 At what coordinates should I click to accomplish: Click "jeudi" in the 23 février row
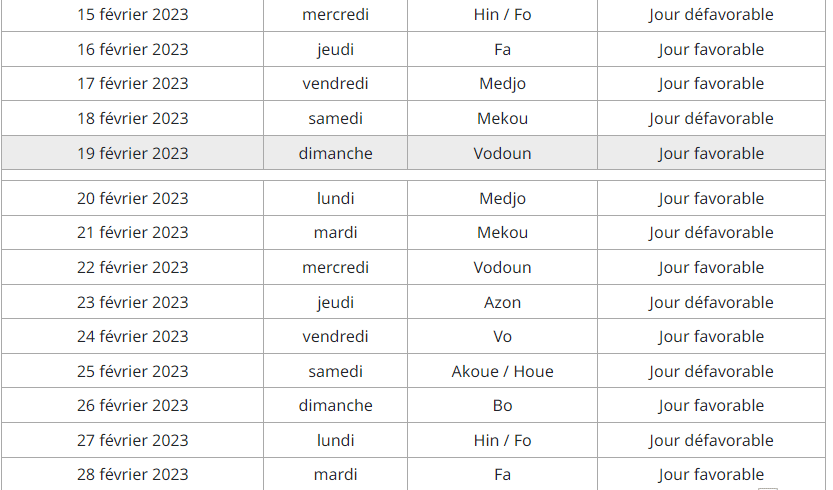(x=335, y=302)
